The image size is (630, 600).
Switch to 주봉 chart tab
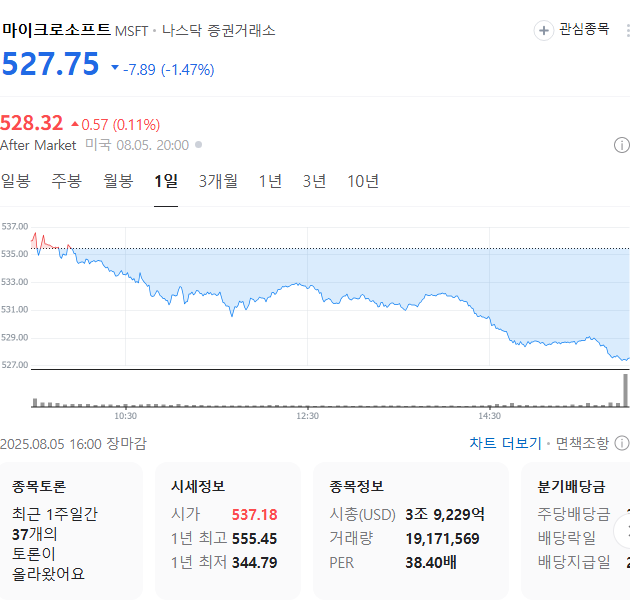point(67,181)
